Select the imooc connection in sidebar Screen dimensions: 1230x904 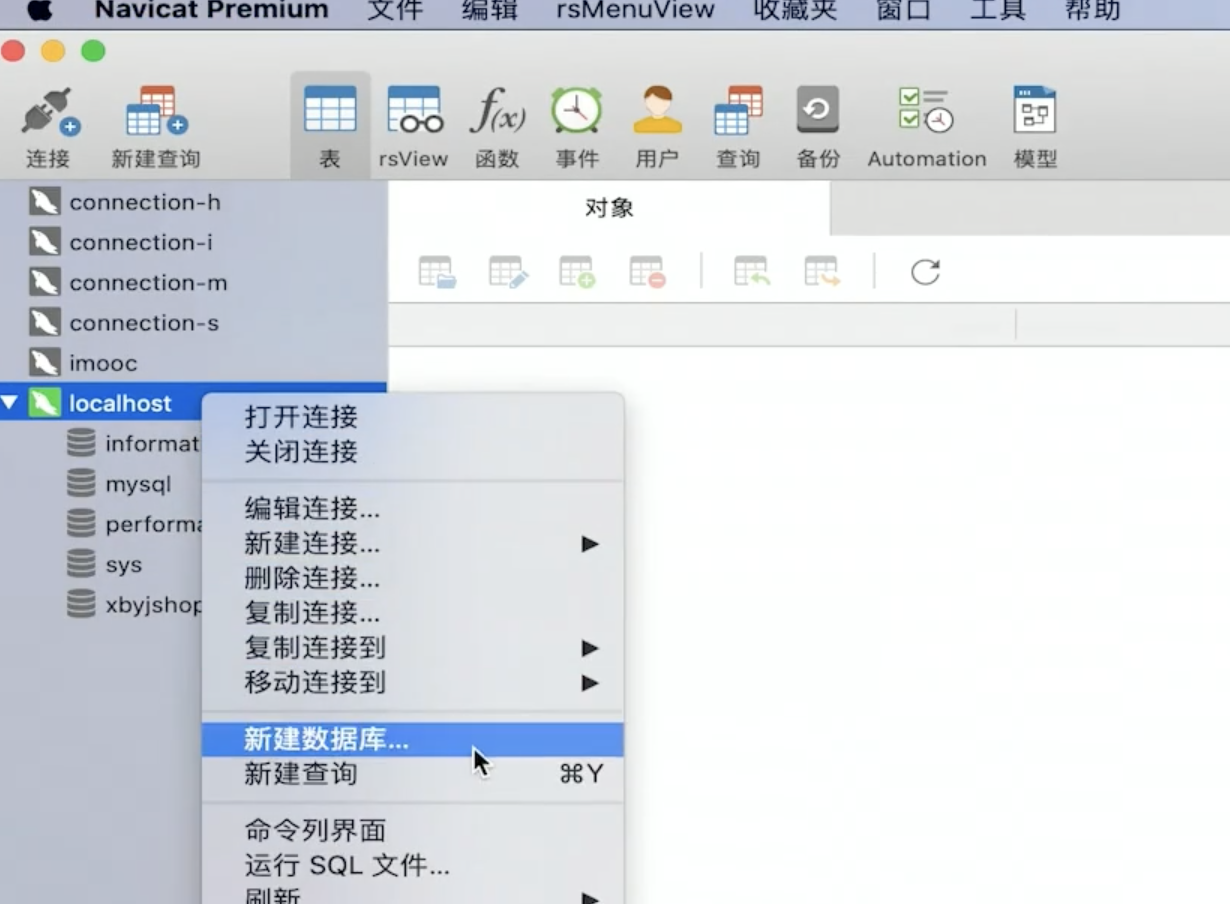pos(103,363)
